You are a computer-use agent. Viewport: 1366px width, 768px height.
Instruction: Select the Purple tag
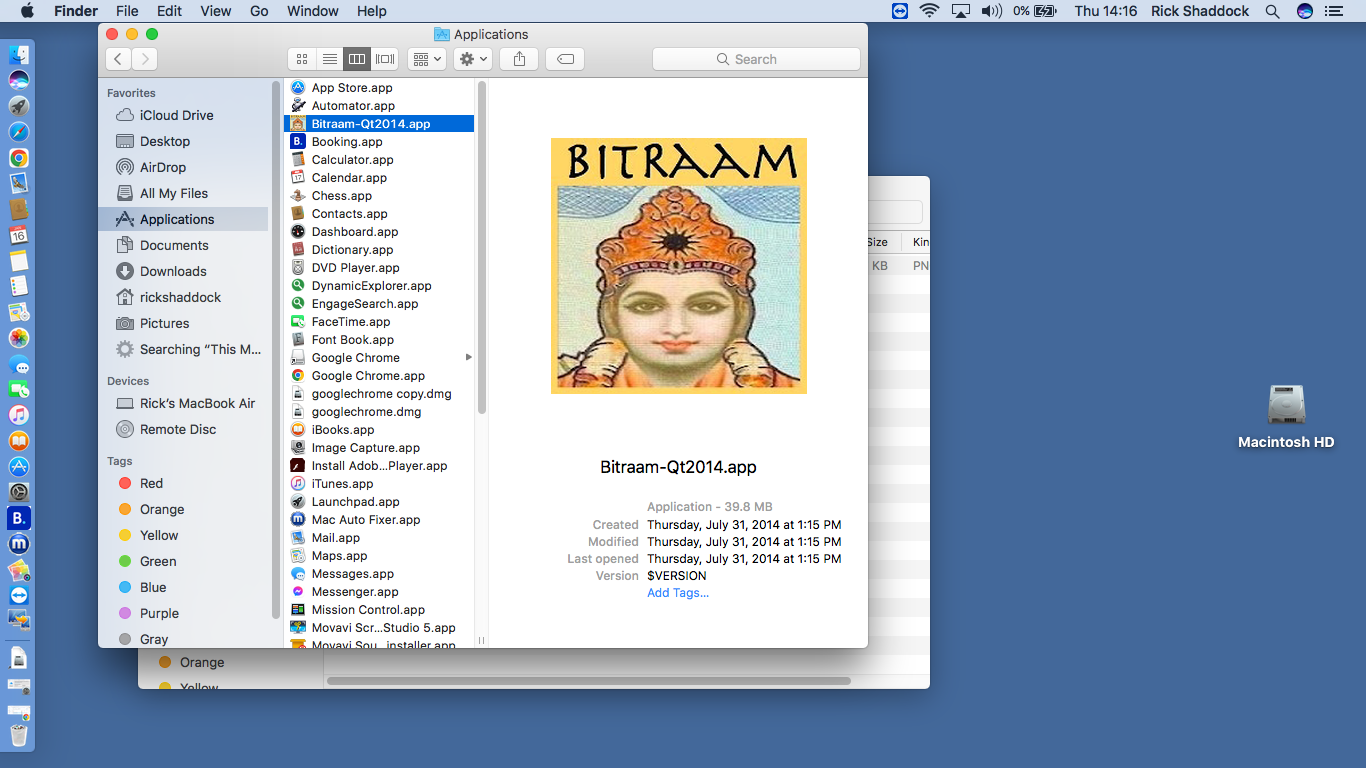(159, 613)
